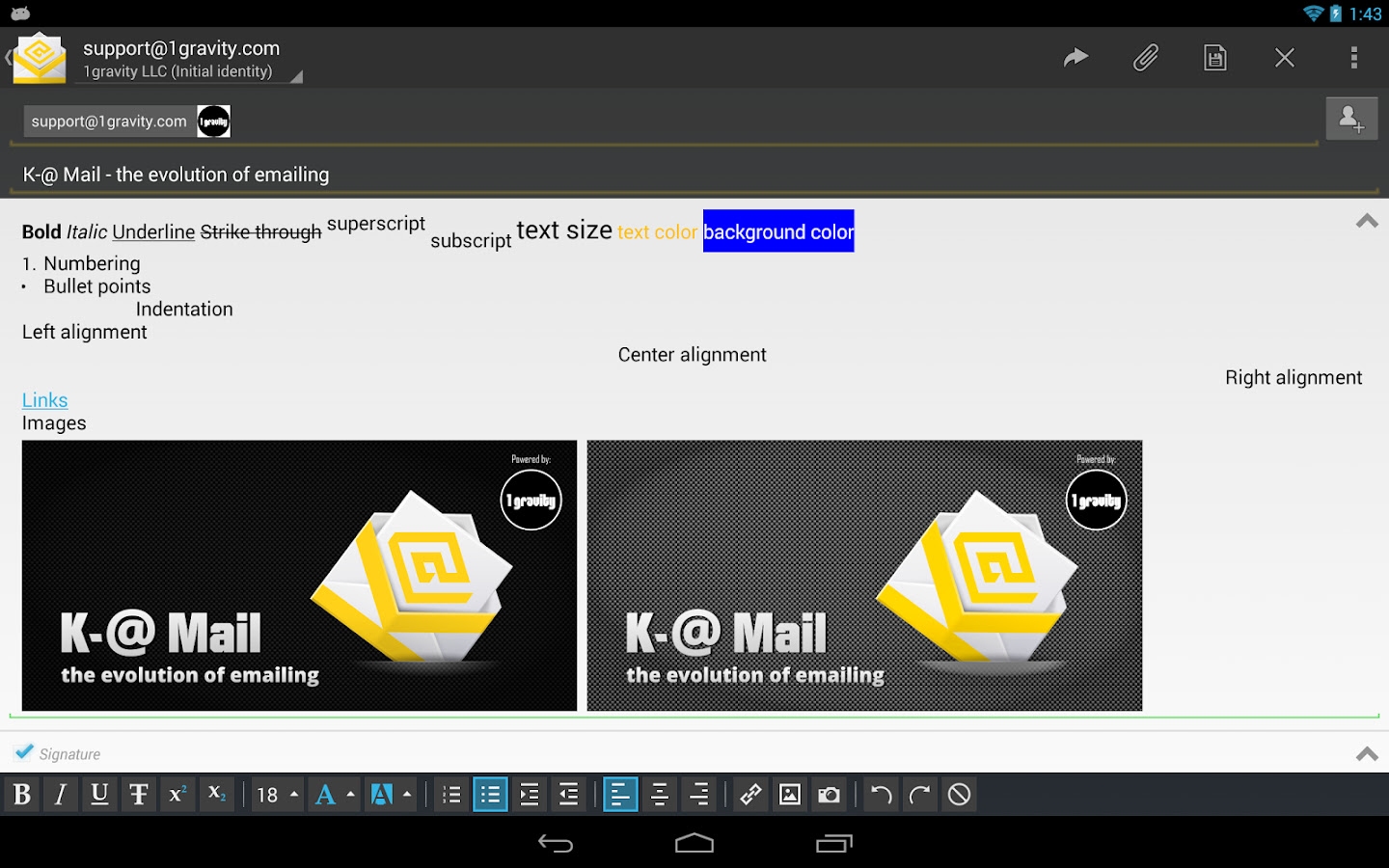The height and width of the screenshot is (868, 1389).
Task: Undo the last edit
Action: pyautogui.click(x=879, y=794)
